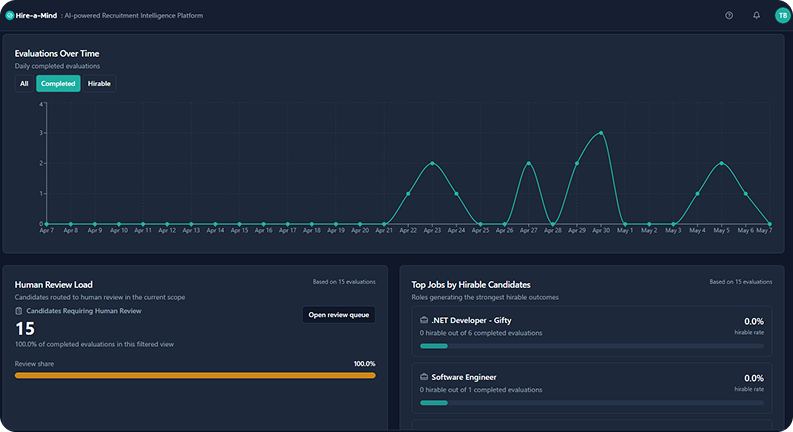Click '0 hirable out of 6 completed evaluations'
Screen dimensions: 793x432
pyautogui.click(x=481, y=333)
